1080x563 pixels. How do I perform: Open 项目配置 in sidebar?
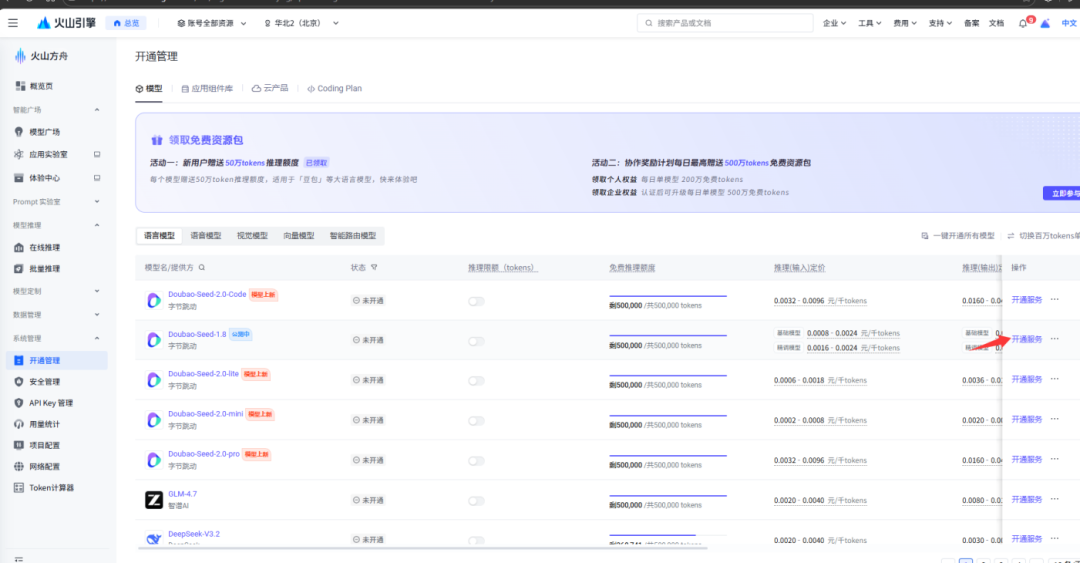point(44,445)
